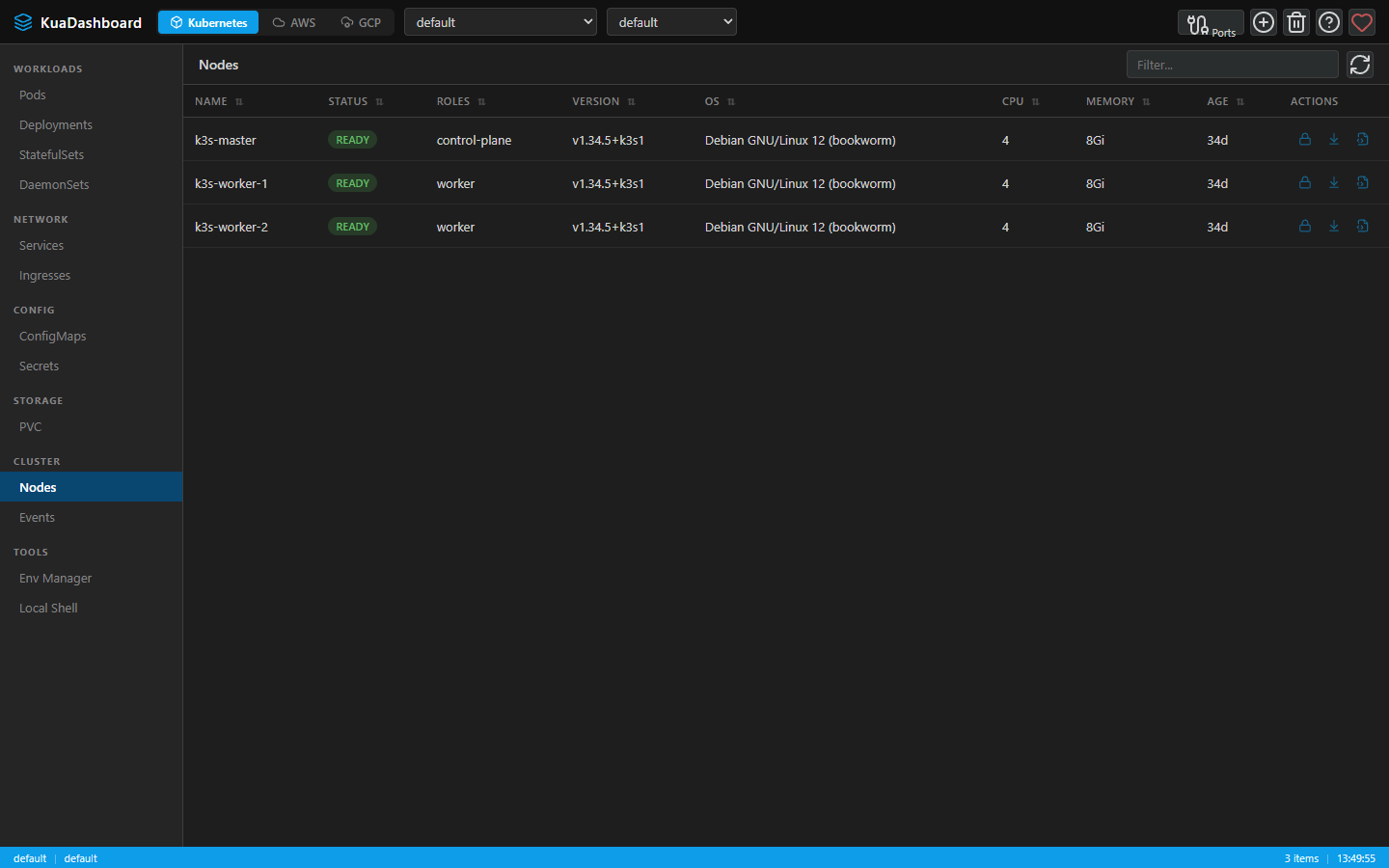
Task: Click the sort arrows beside AGE header
Action: point(1240,102)
